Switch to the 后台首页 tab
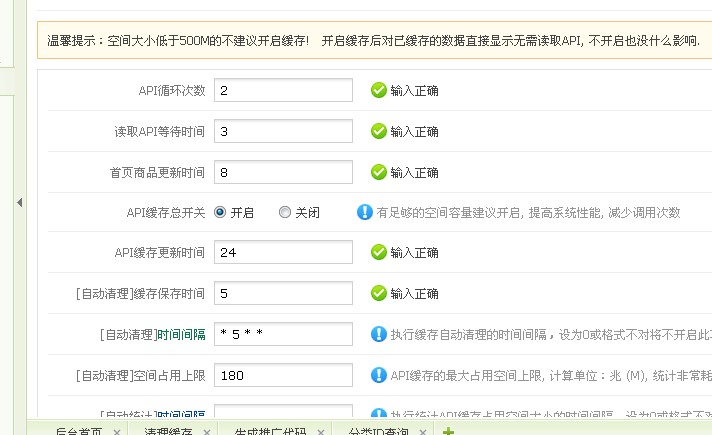This screenshot has height=435, width=712. tap(78, 431)
